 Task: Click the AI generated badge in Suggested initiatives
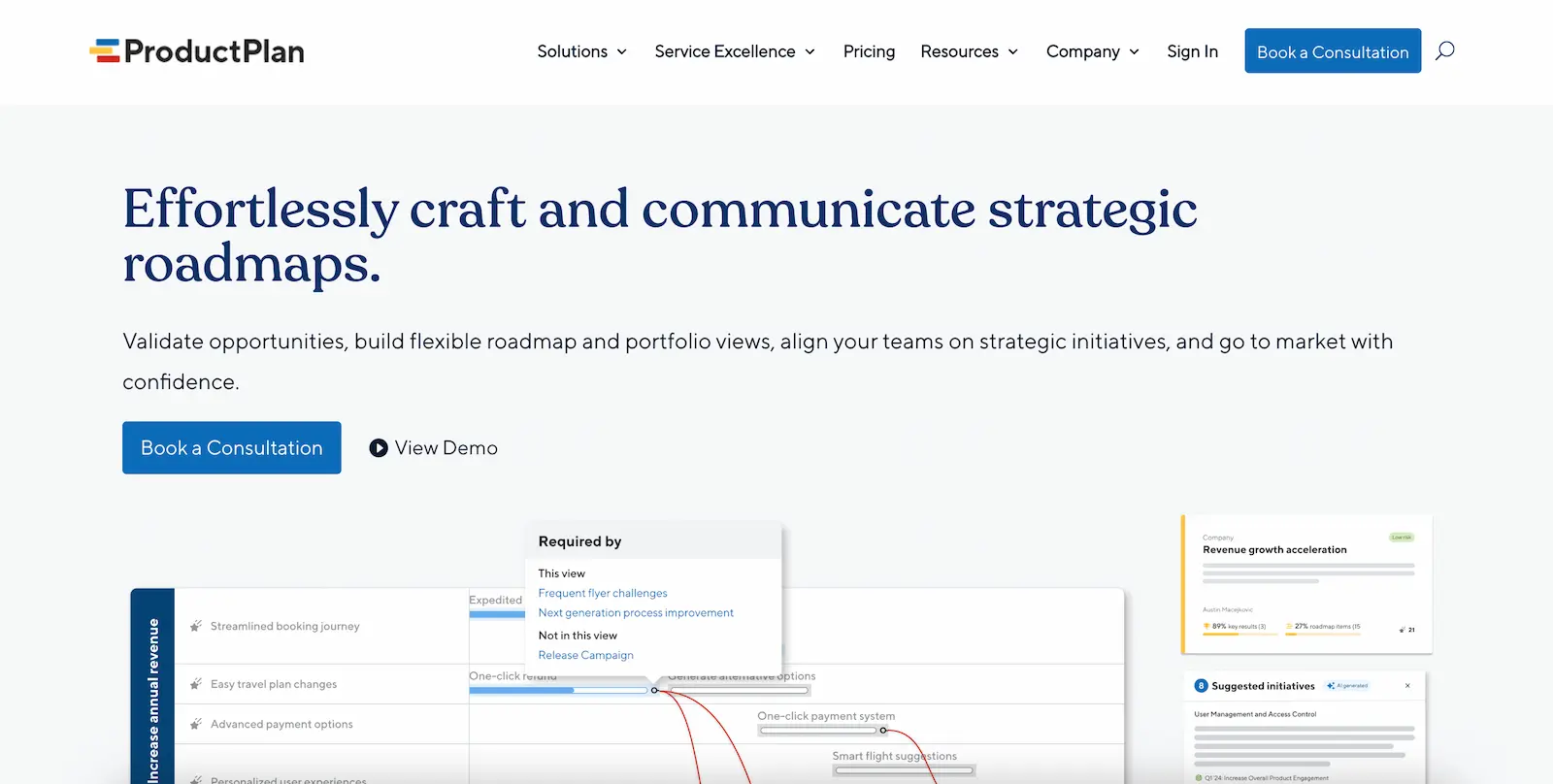(1347, 686)
